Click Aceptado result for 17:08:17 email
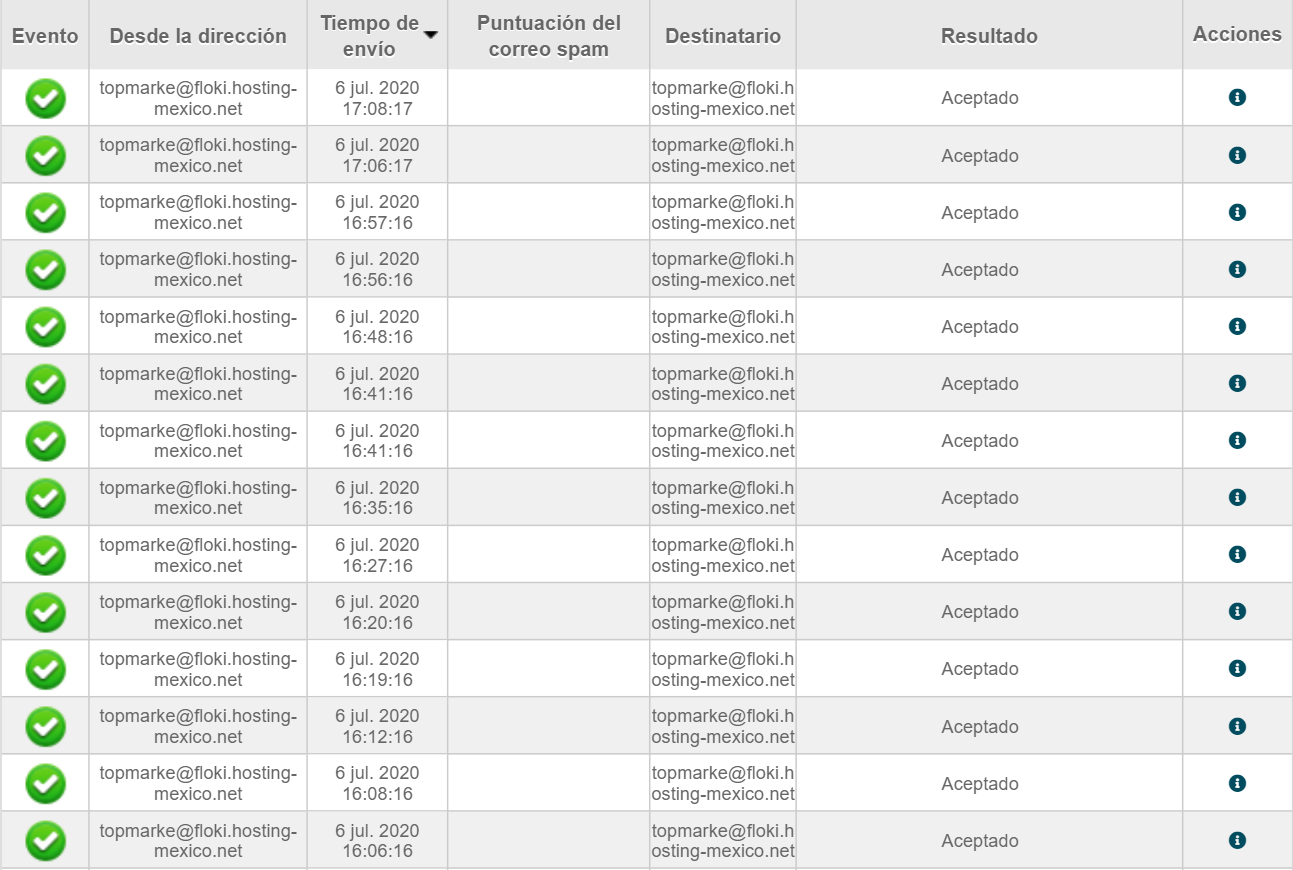 pos(980,98)
